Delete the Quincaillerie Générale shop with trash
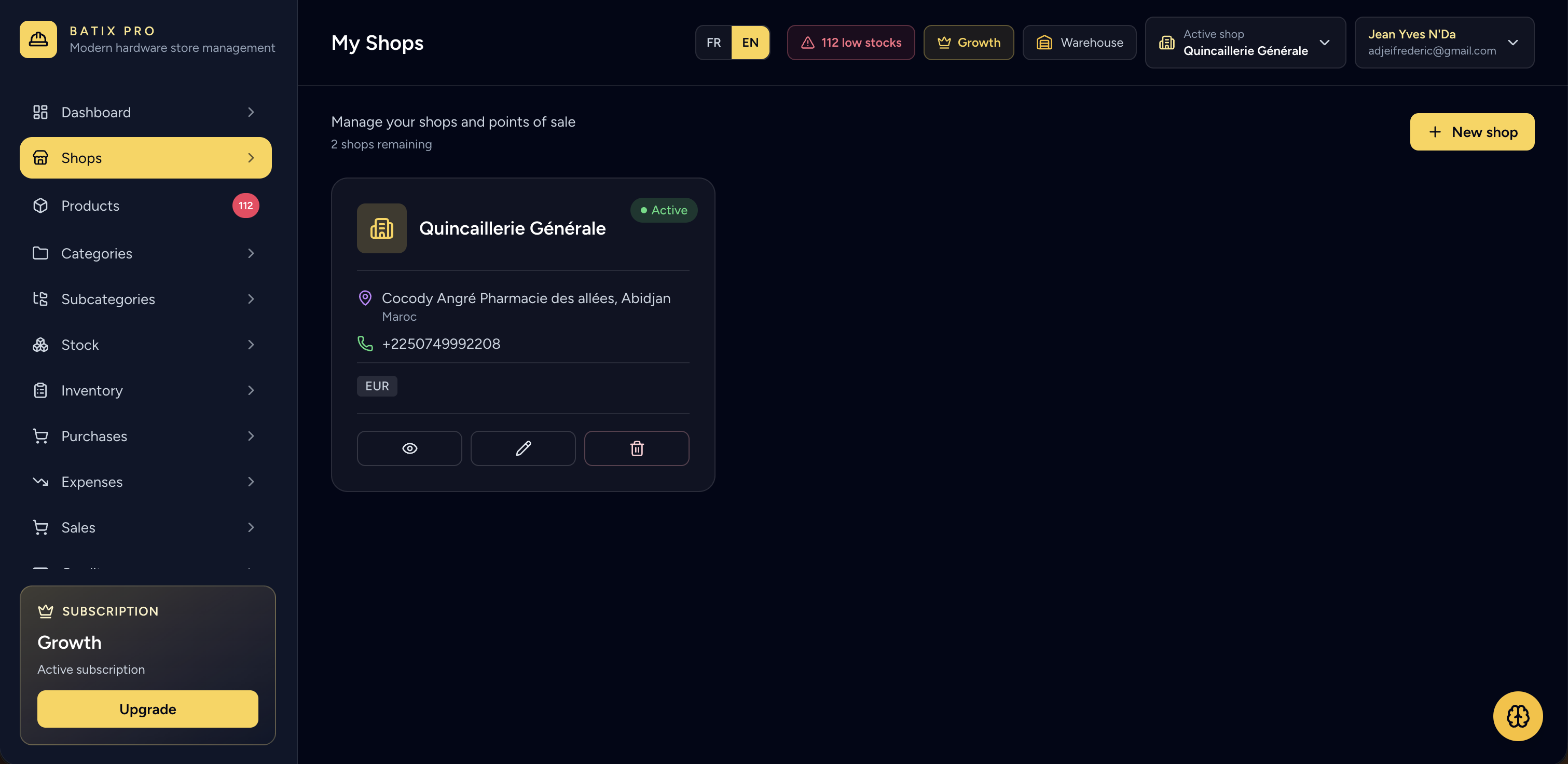1568x764 pixels. click(637, 448)
